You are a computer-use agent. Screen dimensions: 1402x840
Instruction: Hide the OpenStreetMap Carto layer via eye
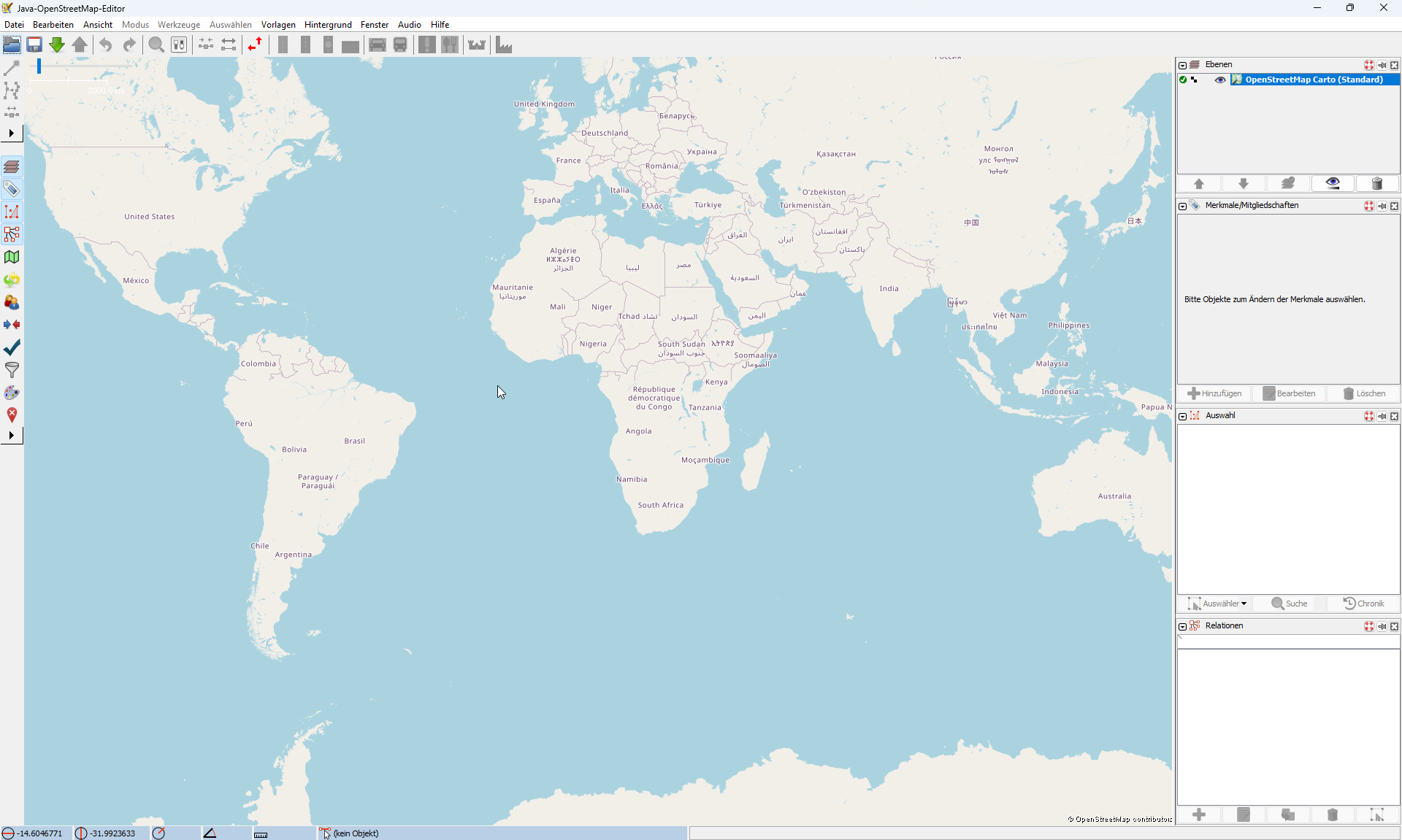click(1219, 80)
